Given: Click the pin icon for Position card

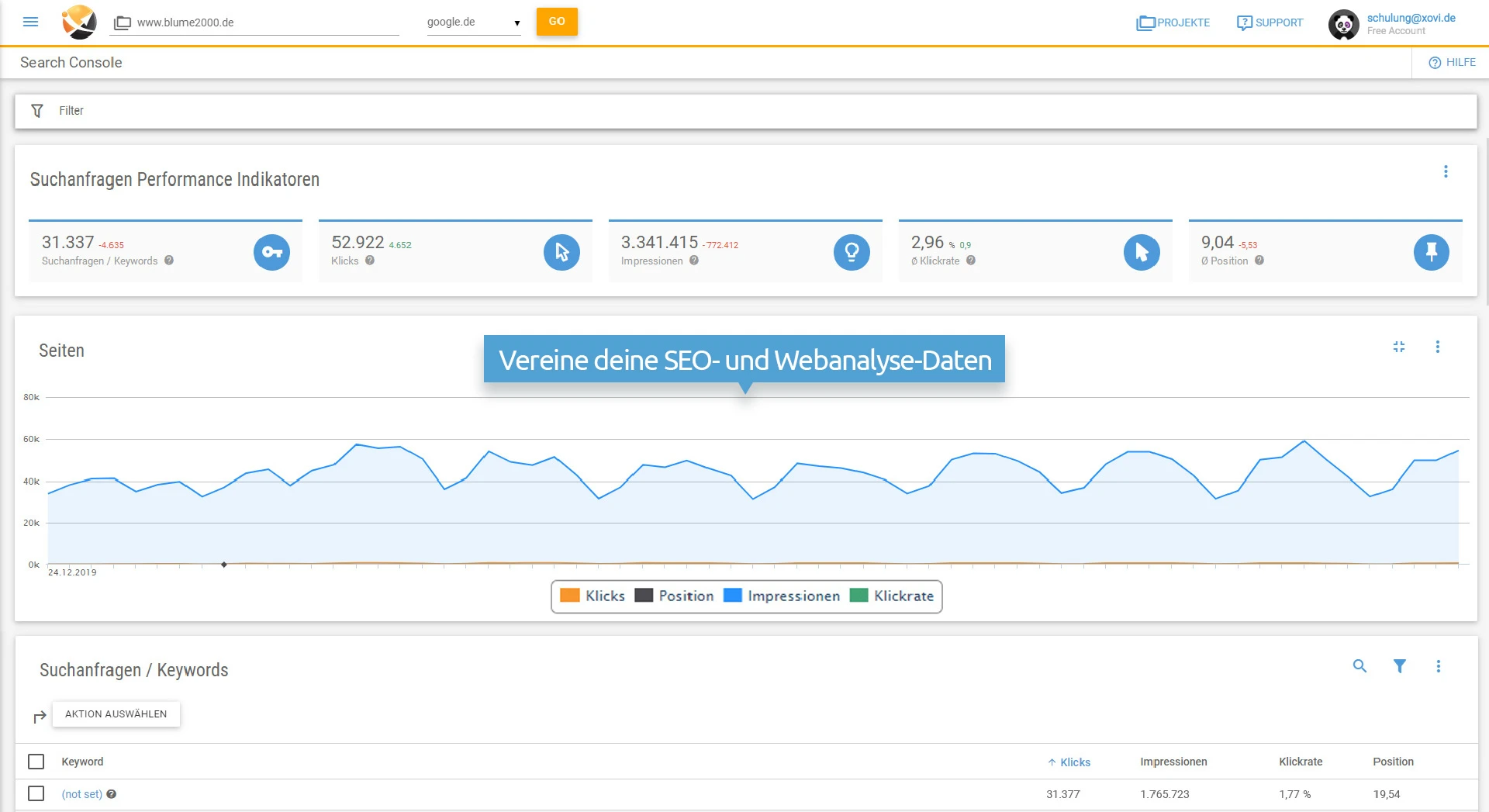Looking at the screenshot, I should click(x=1431, y=252).
